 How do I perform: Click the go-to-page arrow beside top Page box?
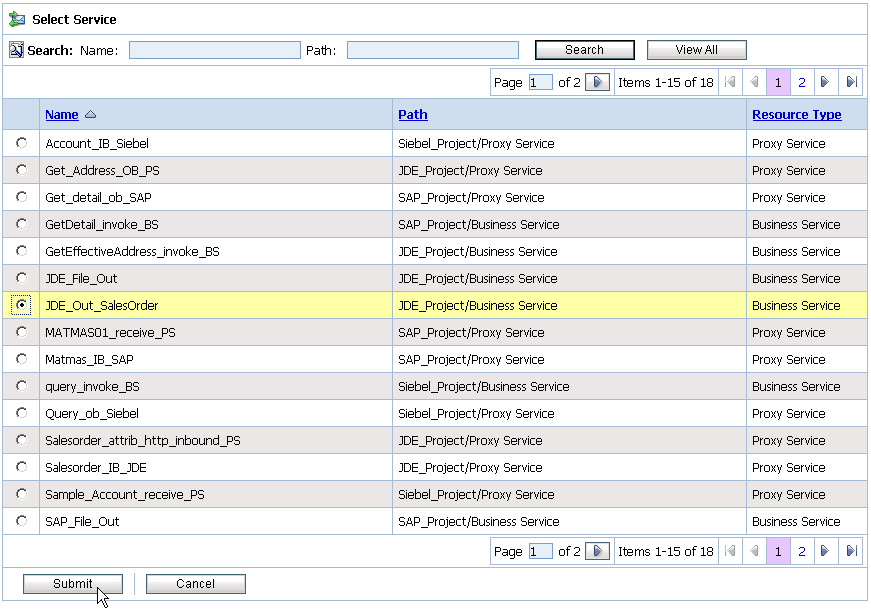click(x=596, y=81)
